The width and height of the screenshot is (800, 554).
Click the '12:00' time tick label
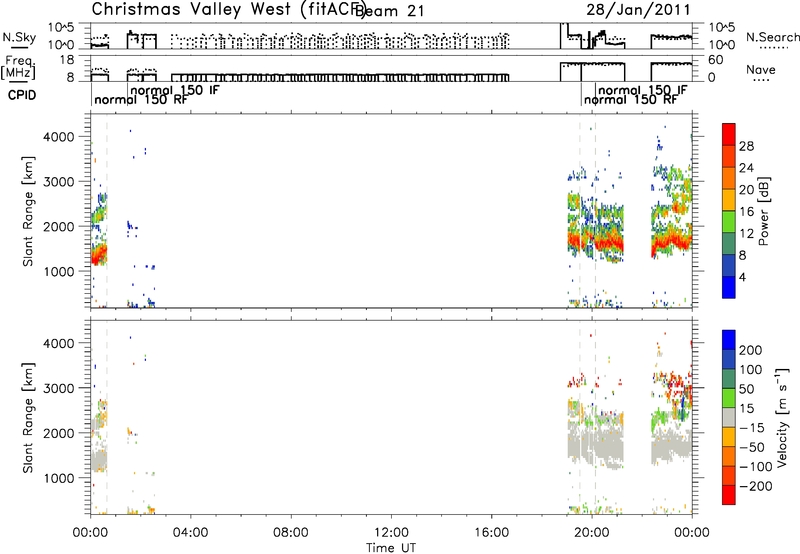coord(391,533)
